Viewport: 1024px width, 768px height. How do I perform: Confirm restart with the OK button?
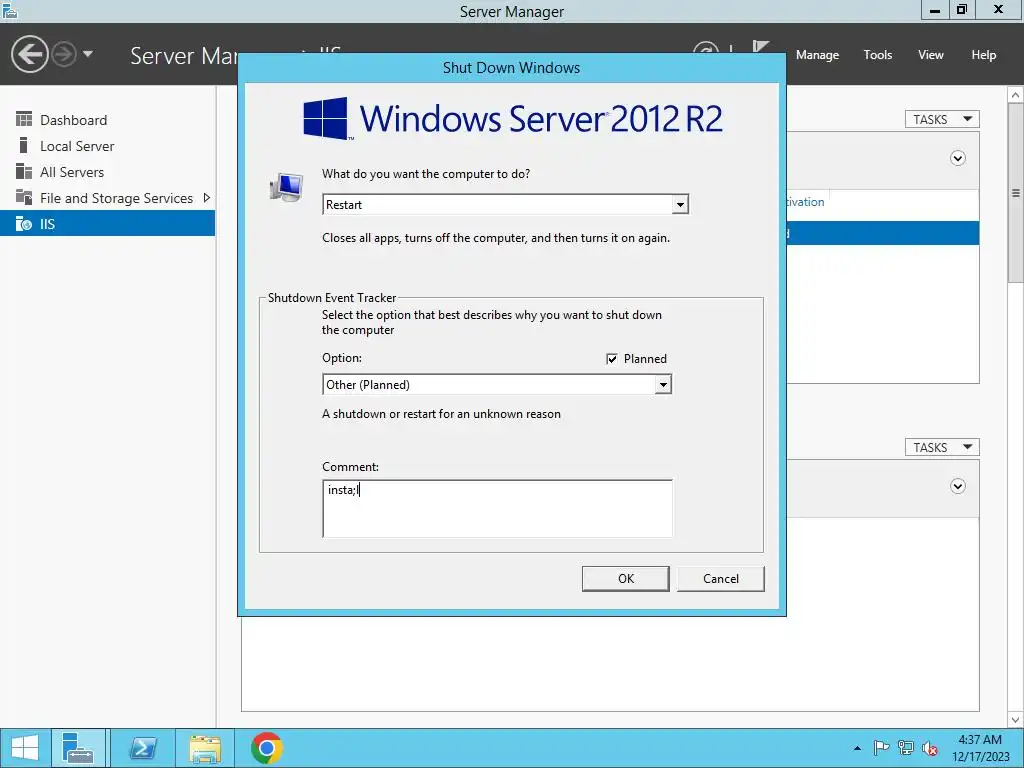coord(626,579)
